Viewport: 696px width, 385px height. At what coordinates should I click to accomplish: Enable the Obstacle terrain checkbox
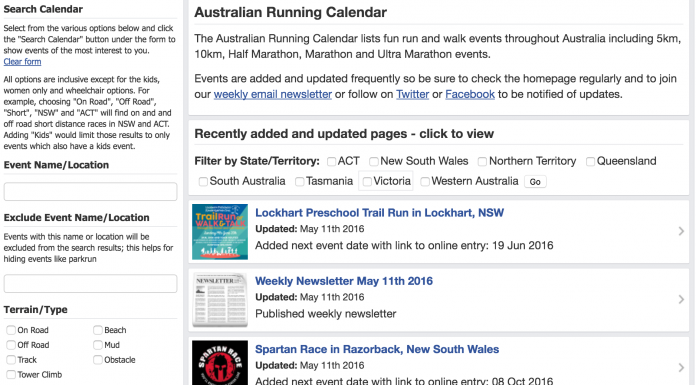click(98, 360)
